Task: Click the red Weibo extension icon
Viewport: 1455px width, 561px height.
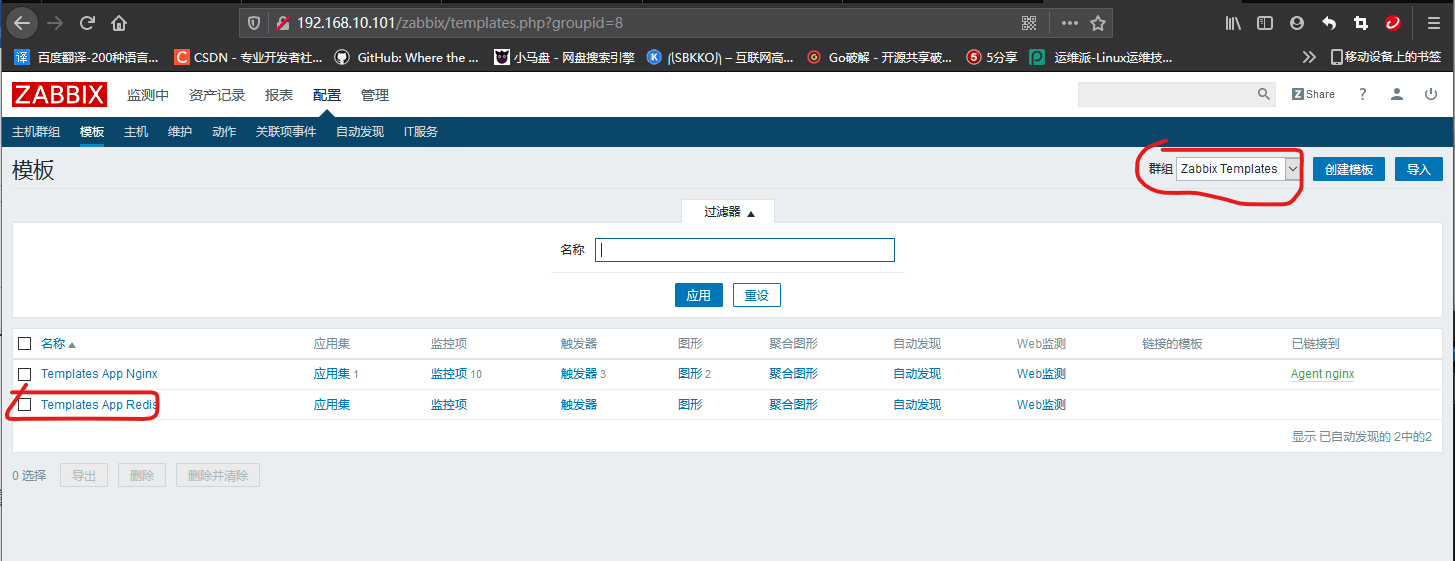Action: pyautogui.click(x=1392, y=22)
